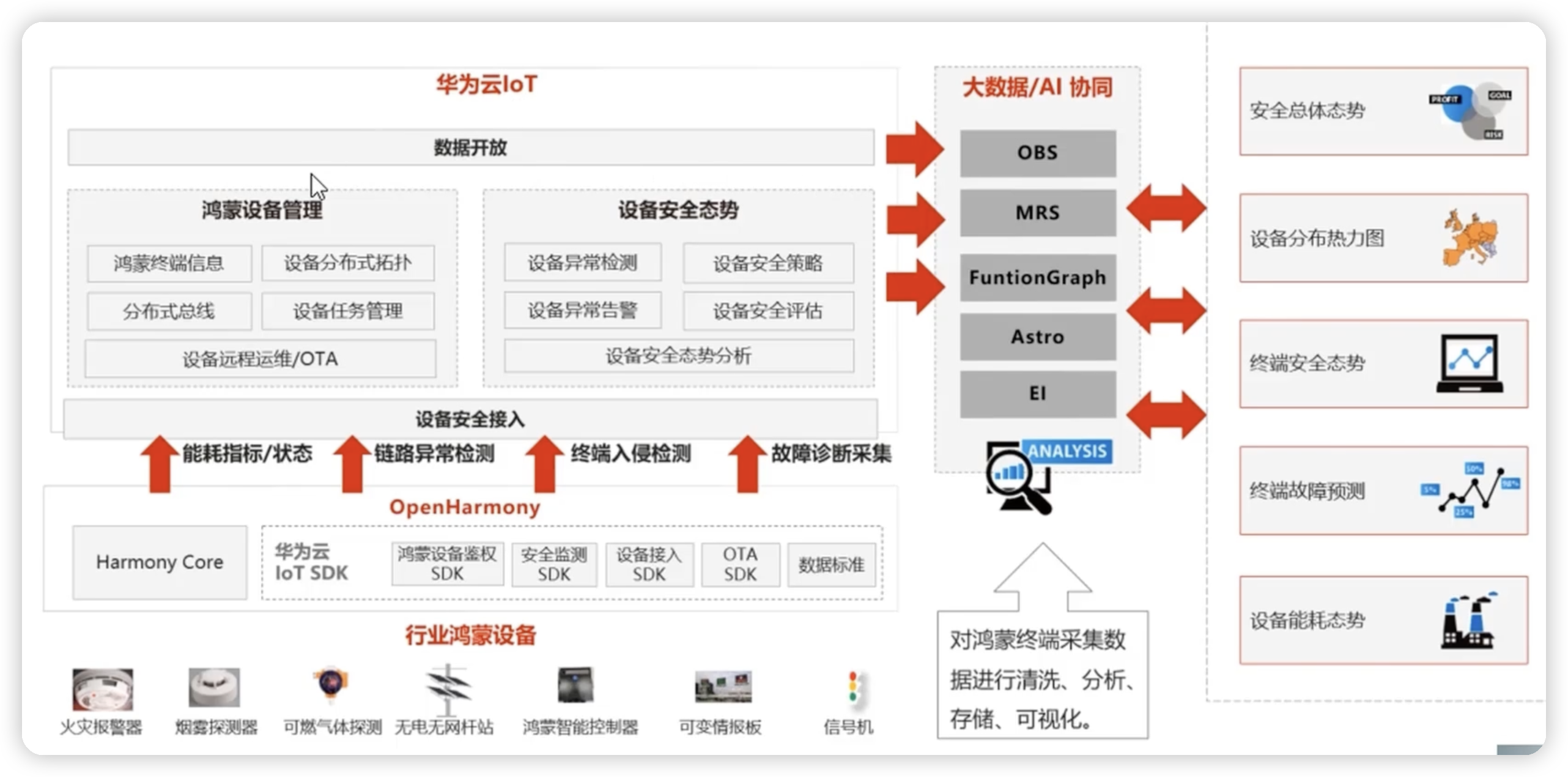Click the fire alarm device icon
Image resolution: width=1568 pixels, height=777 pixels.
pyautogui.click(x=102, y=689)
